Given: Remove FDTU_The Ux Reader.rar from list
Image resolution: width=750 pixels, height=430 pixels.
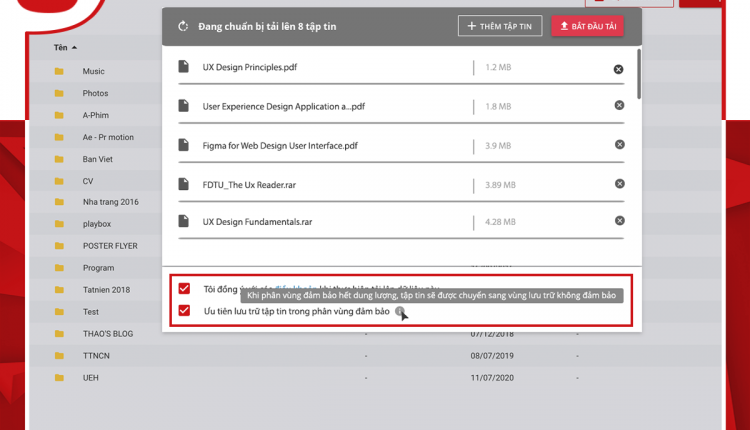Looking at the screenshot, I should click(x=619, y=184).
